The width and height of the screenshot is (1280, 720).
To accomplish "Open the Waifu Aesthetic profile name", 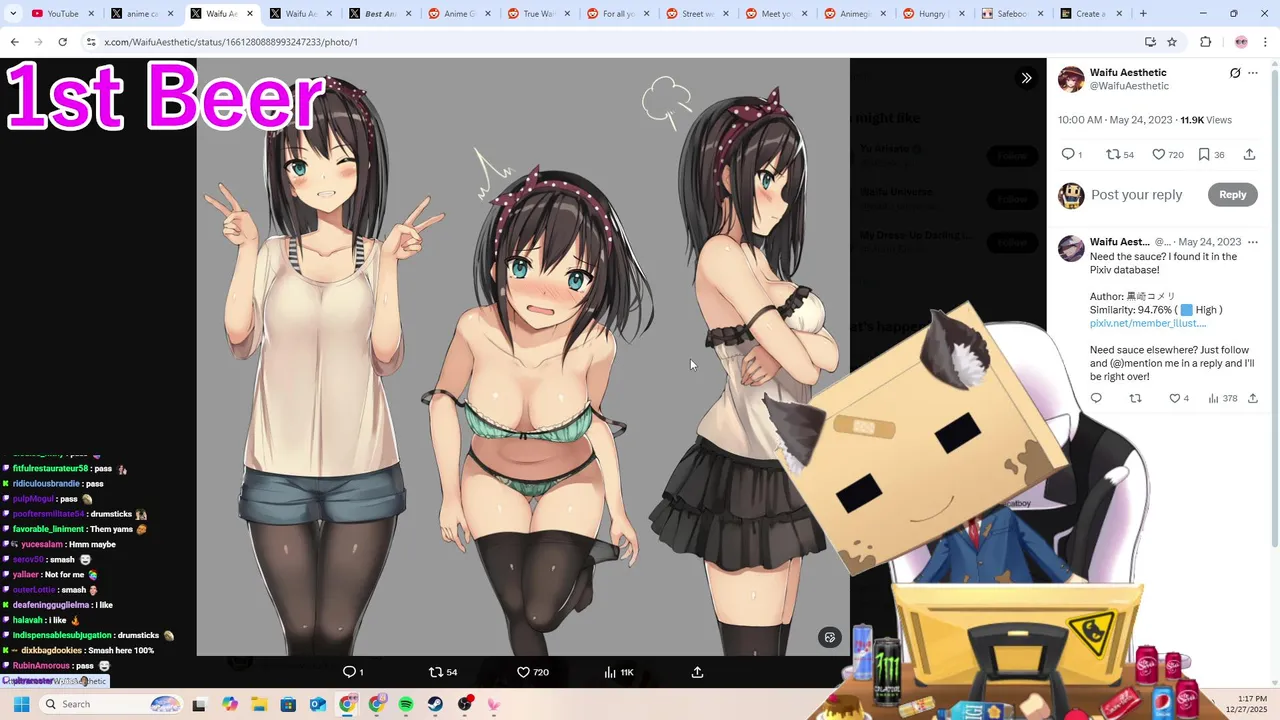I will tap(1128, 73).
